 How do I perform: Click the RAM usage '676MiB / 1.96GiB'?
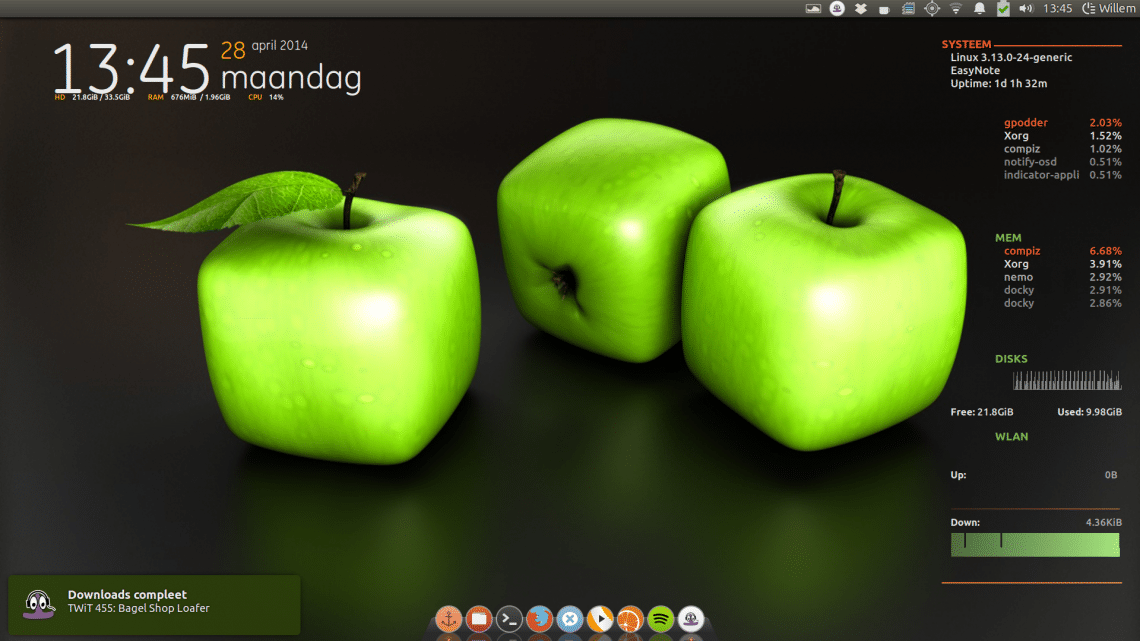(201, 97)
